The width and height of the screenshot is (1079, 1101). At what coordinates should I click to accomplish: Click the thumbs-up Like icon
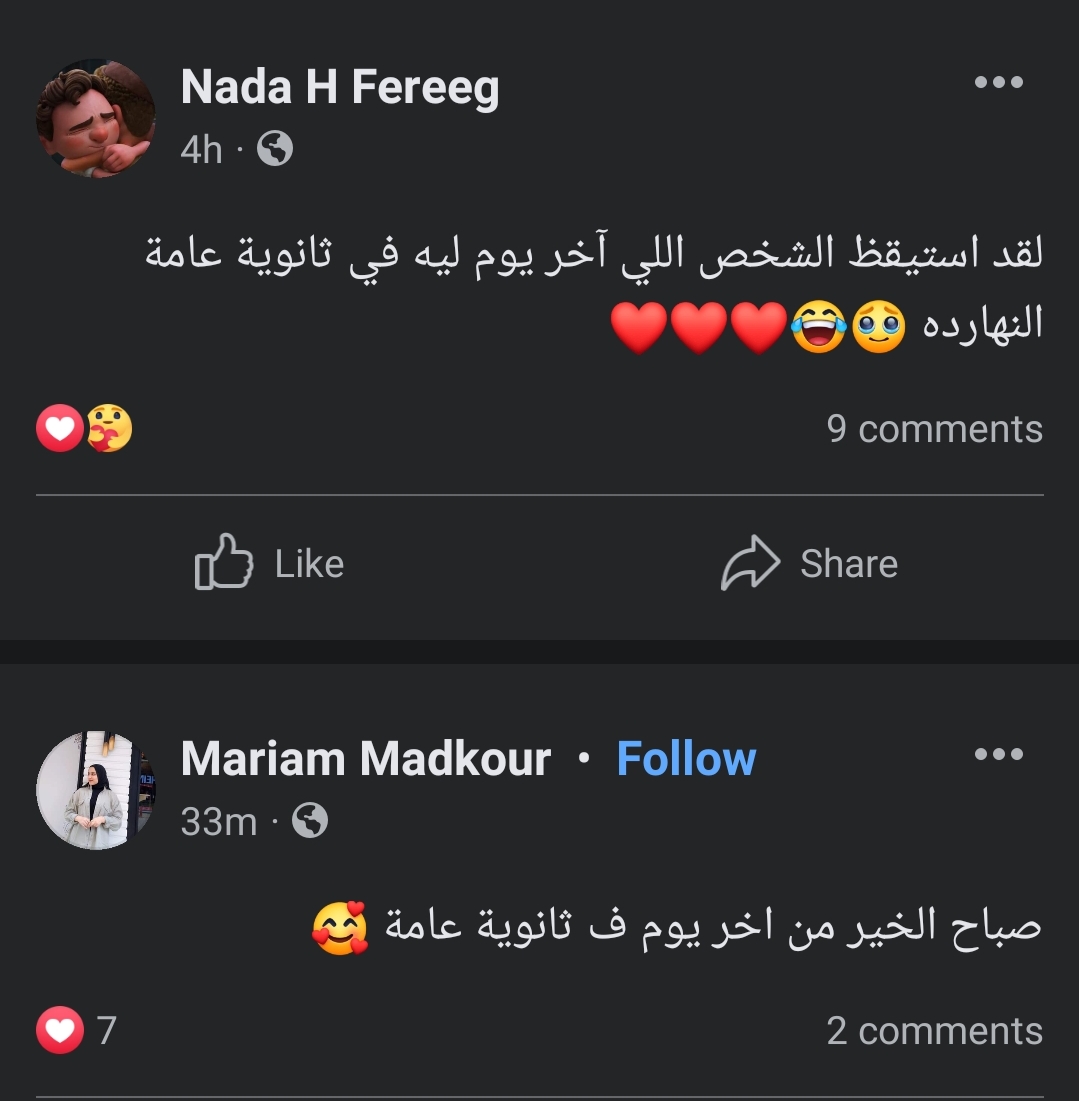point(222,562)
